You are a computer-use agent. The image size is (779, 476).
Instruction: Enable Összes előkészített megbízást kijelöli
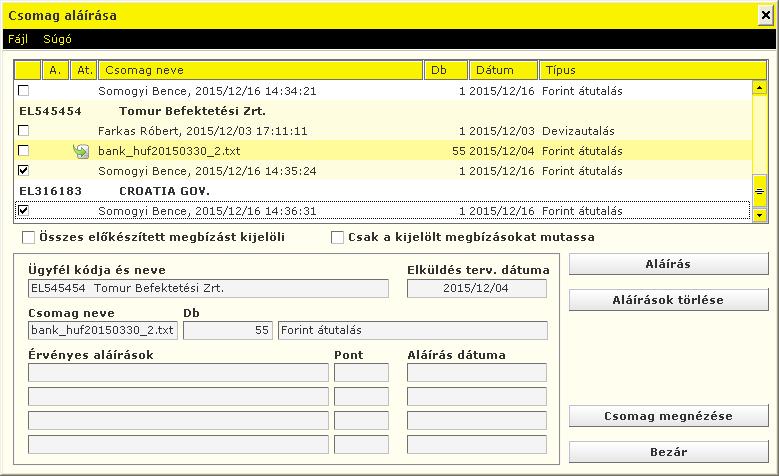click(28, 238)
